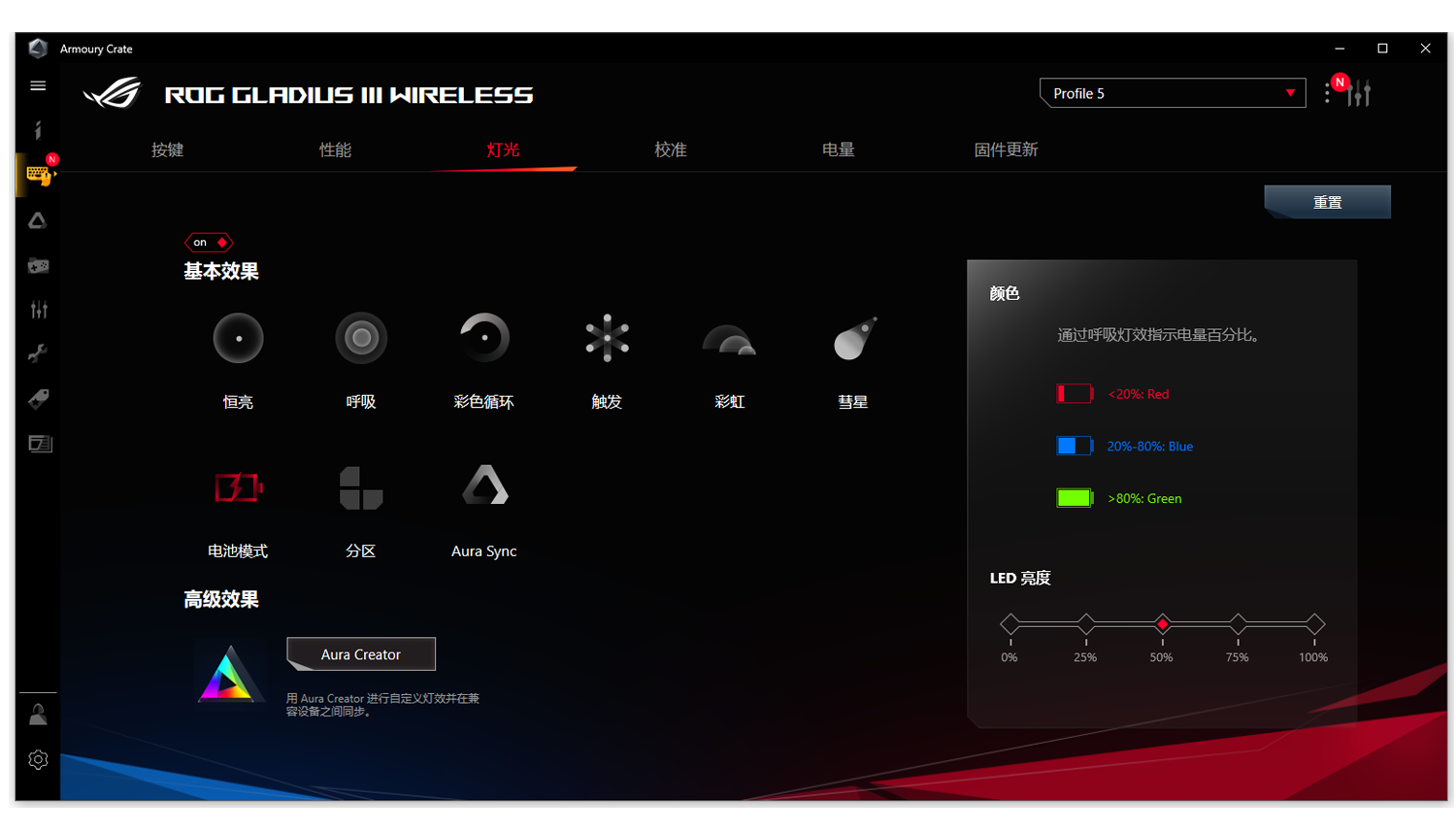1456x833 pixels.
Task: Expand the hamburger menu in sidebar
Action: click(38, 86)
